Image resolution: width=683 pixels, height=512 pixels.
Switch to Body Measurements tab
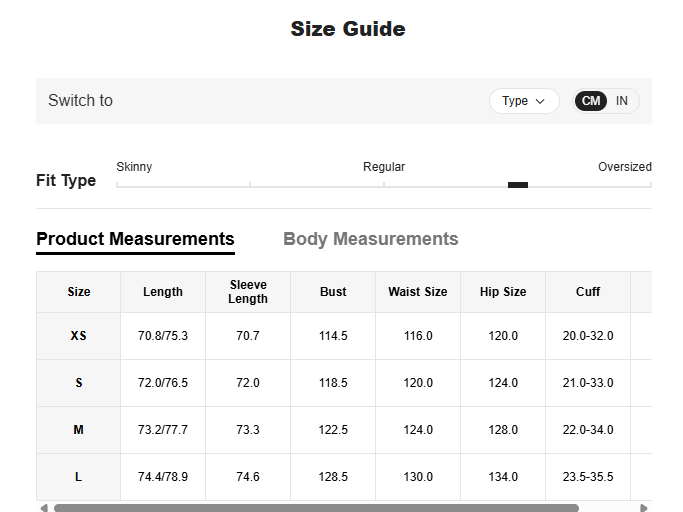coord(370,239)
